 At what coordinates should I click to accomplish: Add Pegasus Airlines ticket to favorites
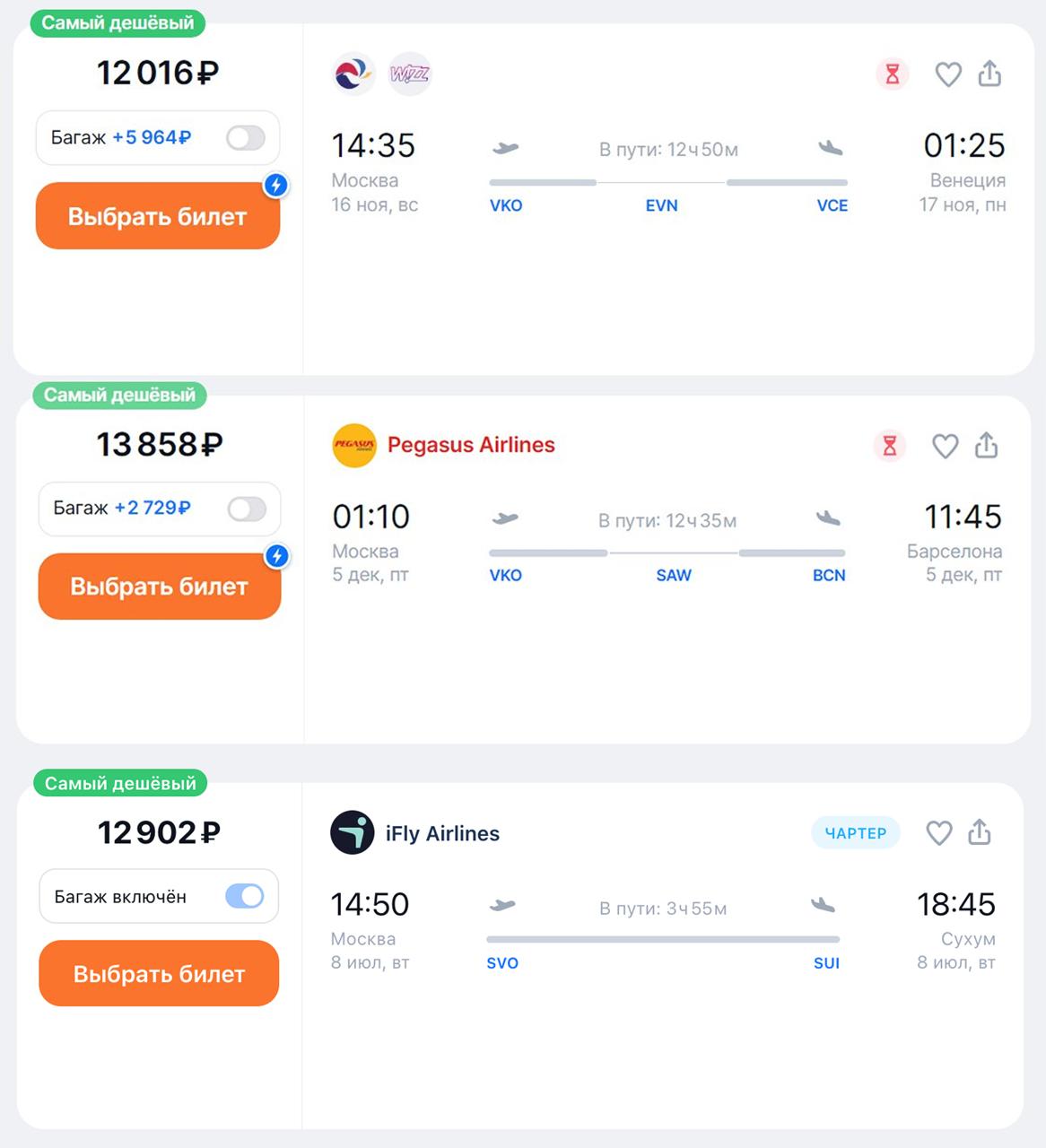pyautogui.click(x=945, y=446)
